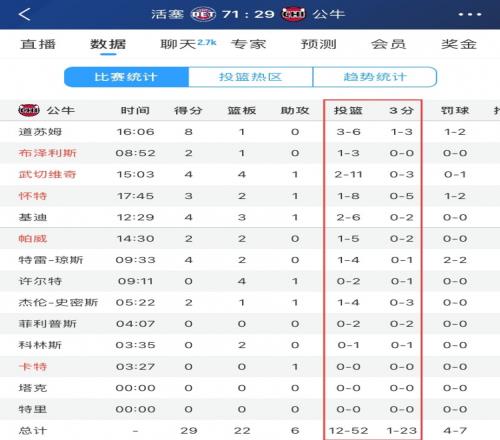Screen dimensions: 500x440
Task: Go to the 专家 tab
Action: (x=248, y=44)
